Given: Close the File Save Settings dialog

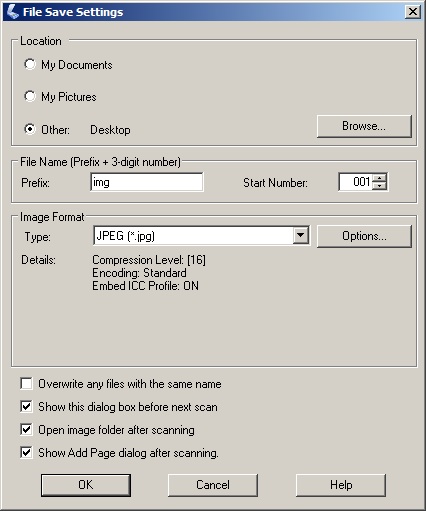Looking at the screenshot, I should [x=413, y=12].
